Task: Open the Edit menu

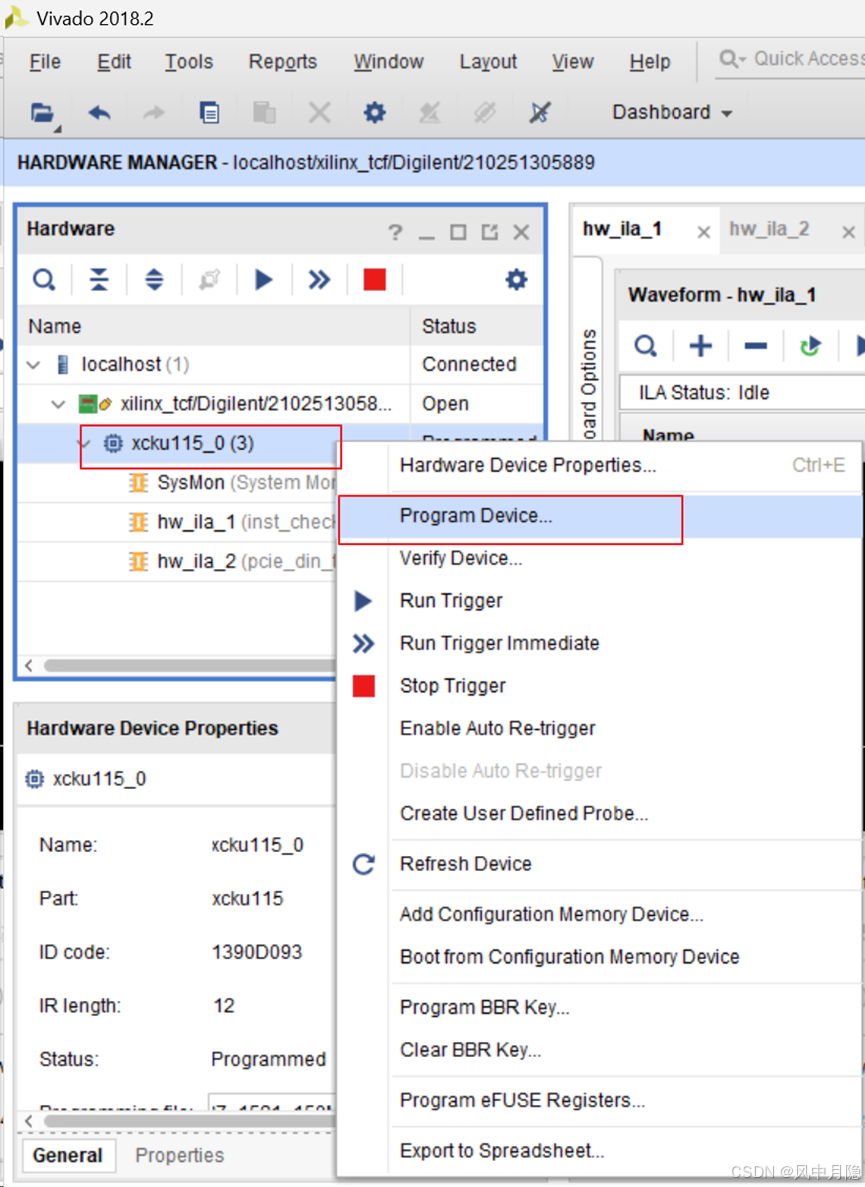Action: (114, 62)
